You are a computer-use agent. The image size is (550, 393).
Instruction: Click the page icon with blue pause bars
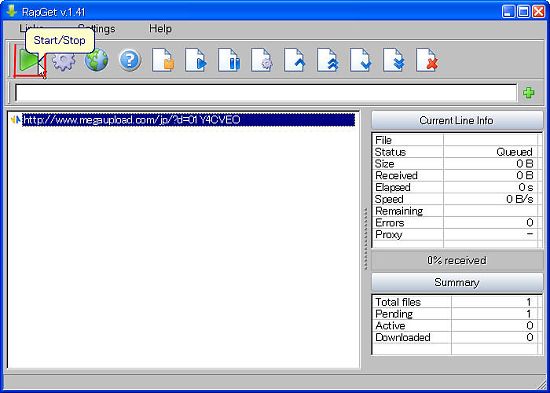(229, 60)
